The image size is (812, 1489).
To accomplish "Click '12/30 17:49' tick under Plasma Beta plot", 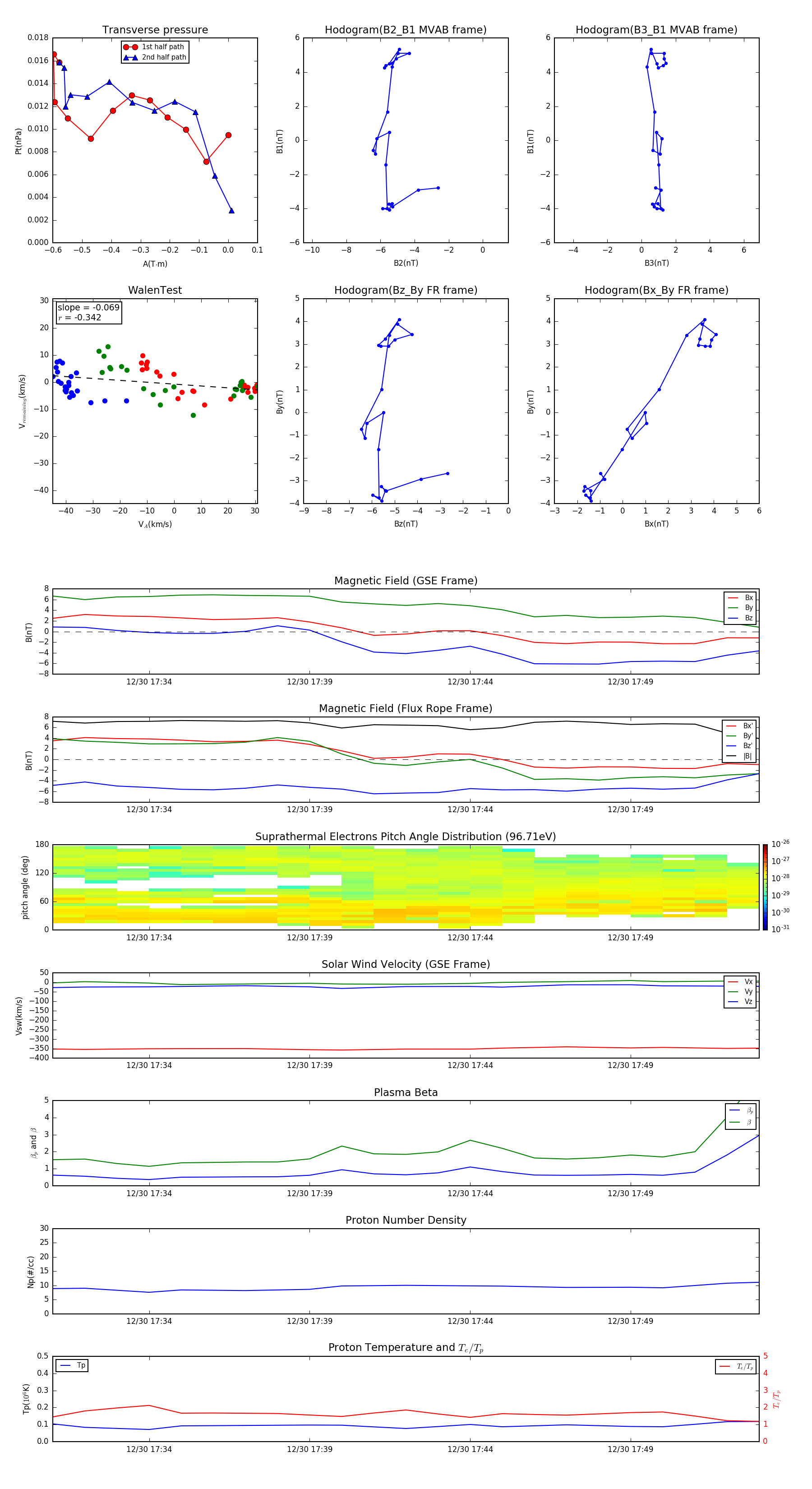I will tap(630, 1193).
